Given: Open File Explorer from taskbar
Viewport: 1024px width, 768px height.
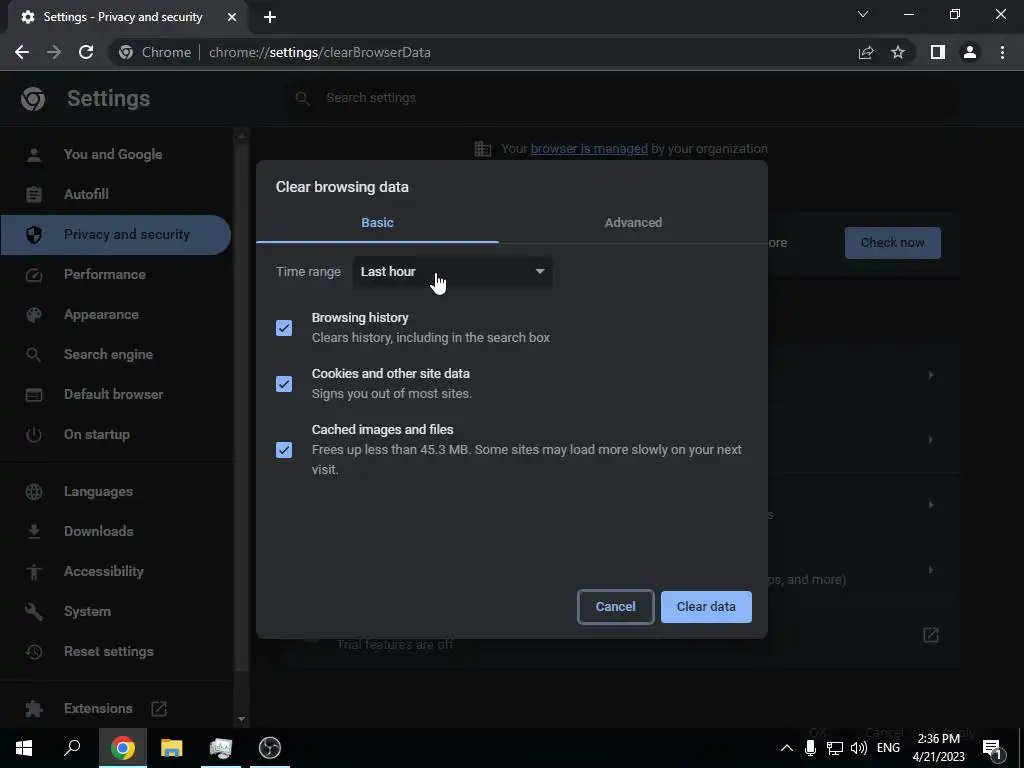Looking at the screenshot, I should [172, 748].
